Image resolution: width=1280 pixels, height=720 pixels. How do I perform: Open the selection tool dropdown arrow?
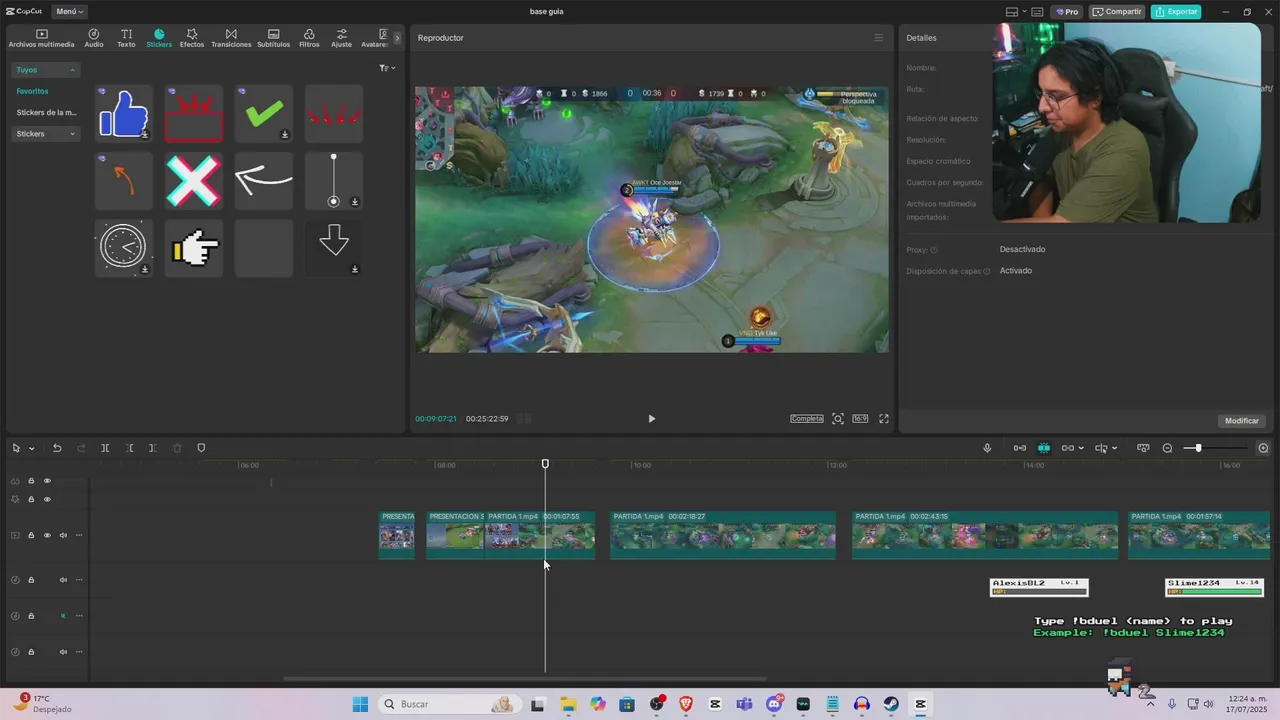32,449
